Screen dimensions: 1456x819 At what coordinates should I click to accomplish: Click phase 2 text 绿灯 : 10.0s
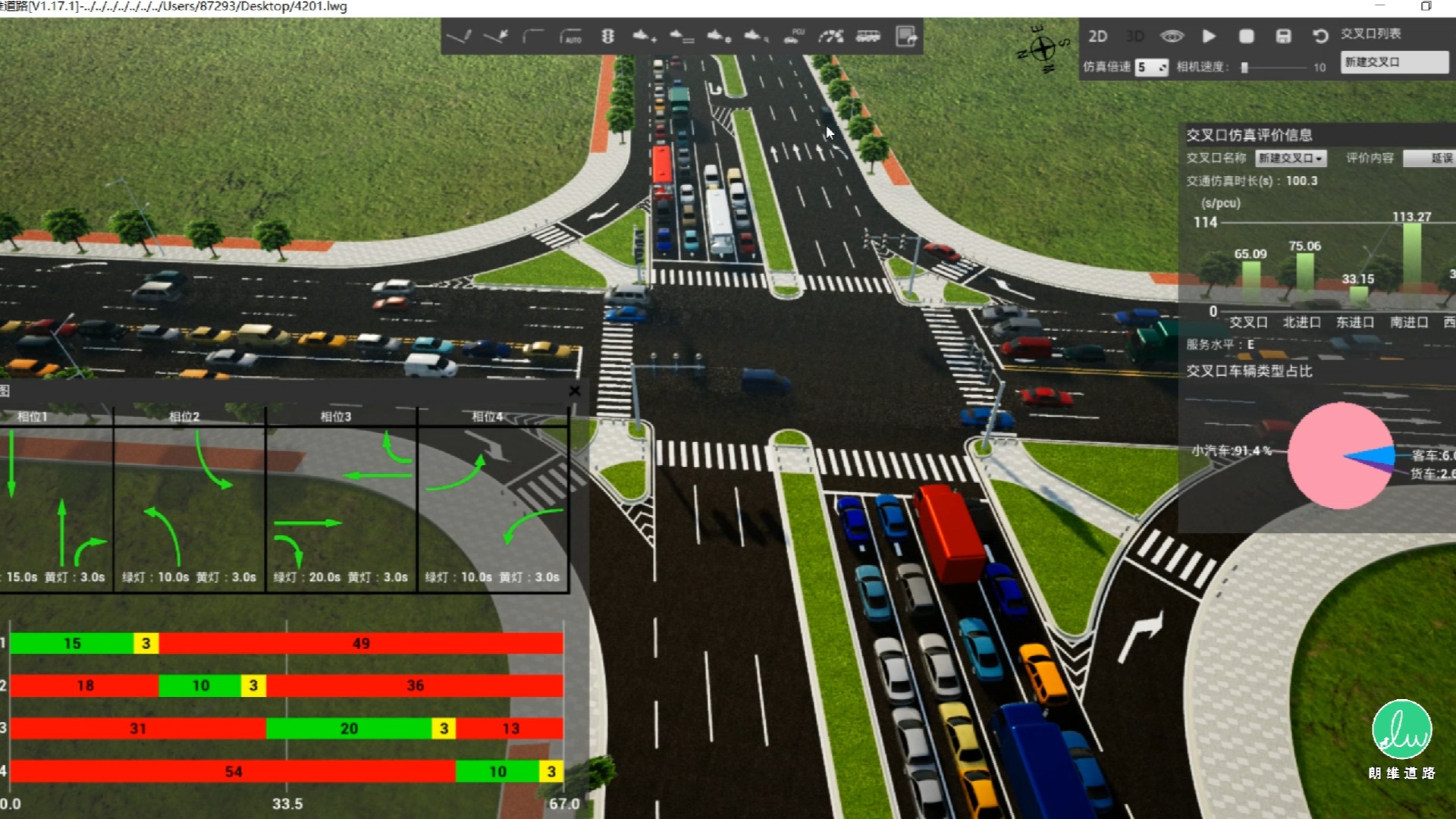click(x=155, y=577)
